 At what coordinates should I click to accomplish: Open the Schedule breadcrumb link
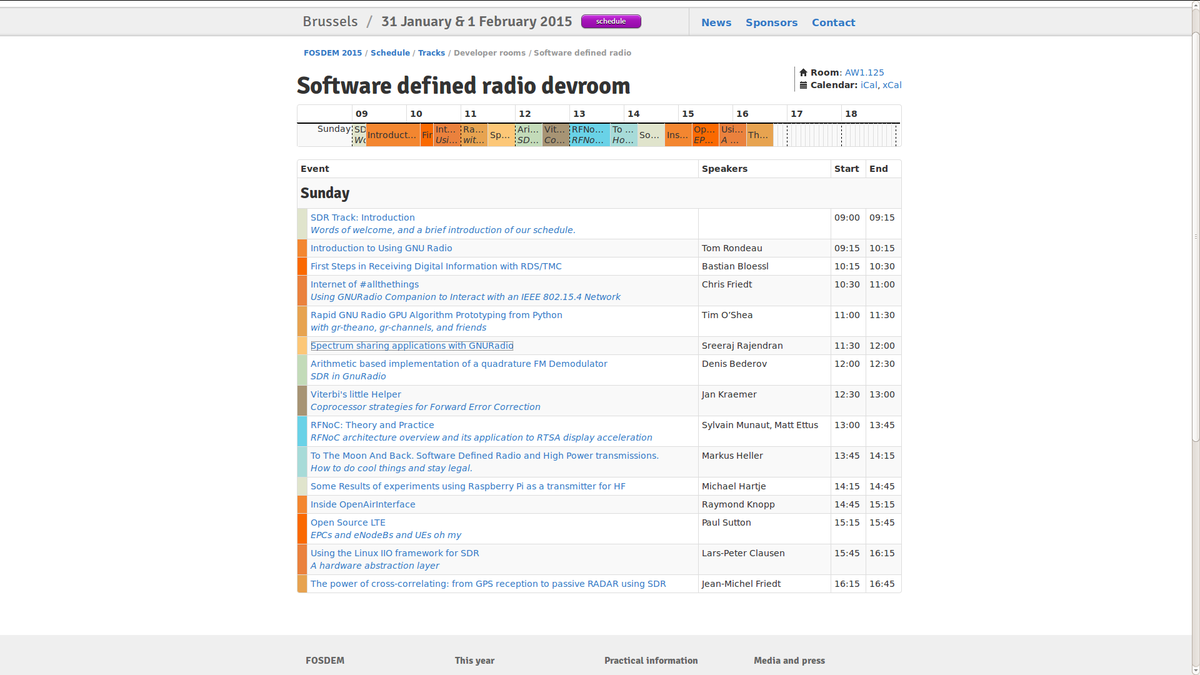click(x=390, y=53)
